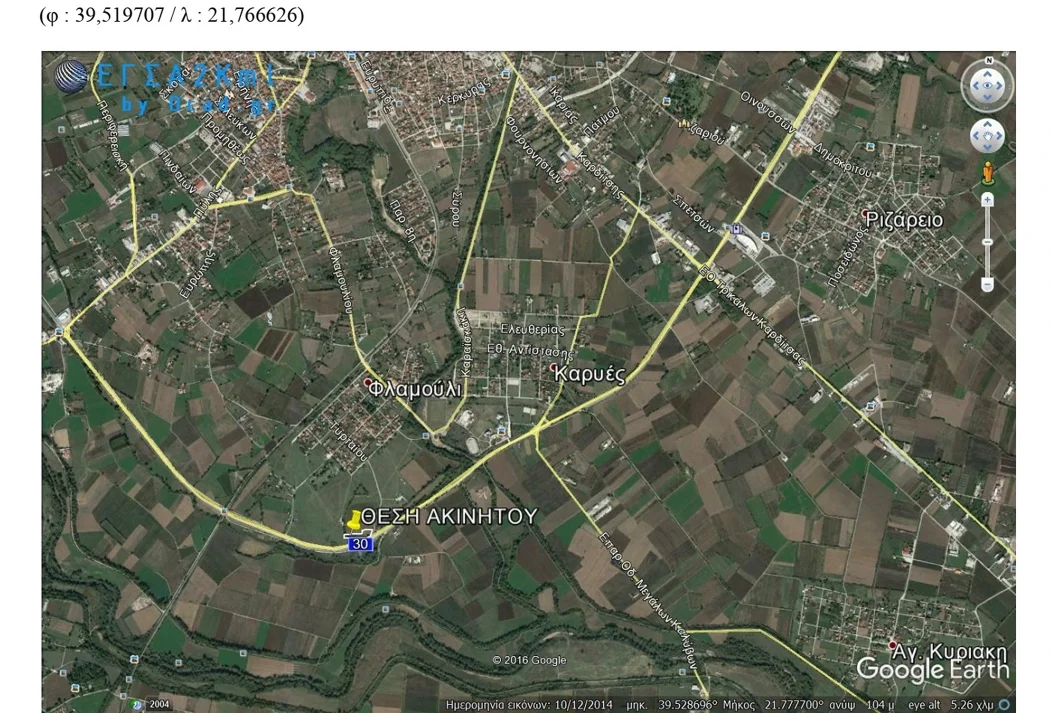Click the Ριζάρειο place label

click(904, 220)
